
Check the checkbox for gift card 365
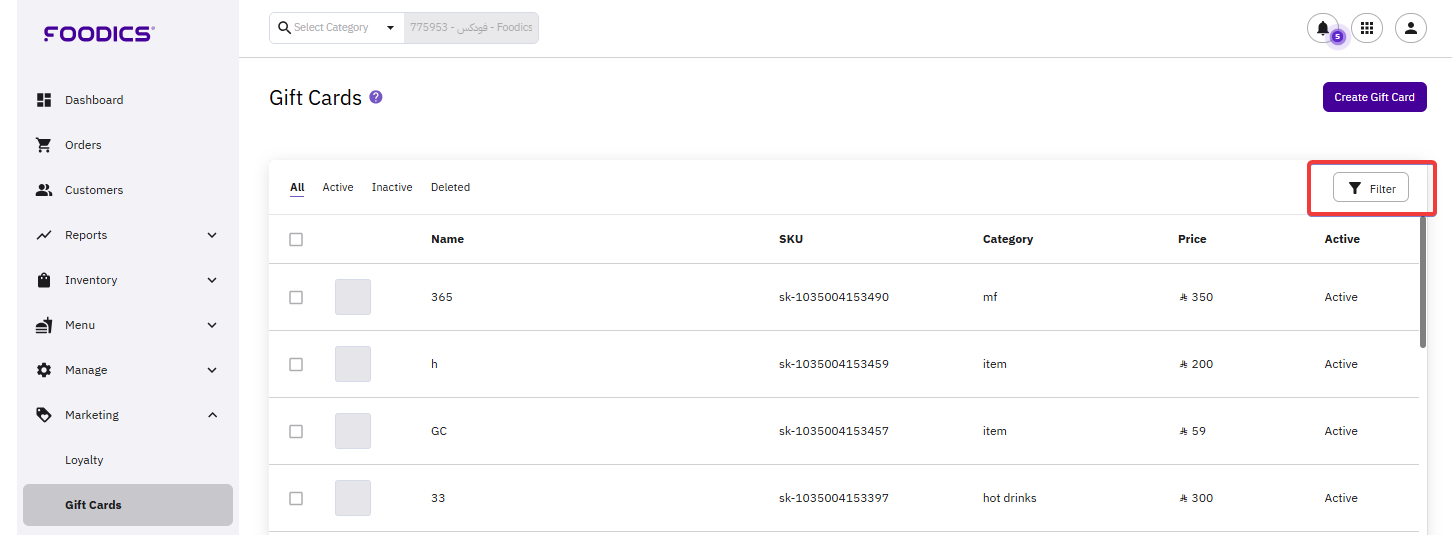(296, 297)
